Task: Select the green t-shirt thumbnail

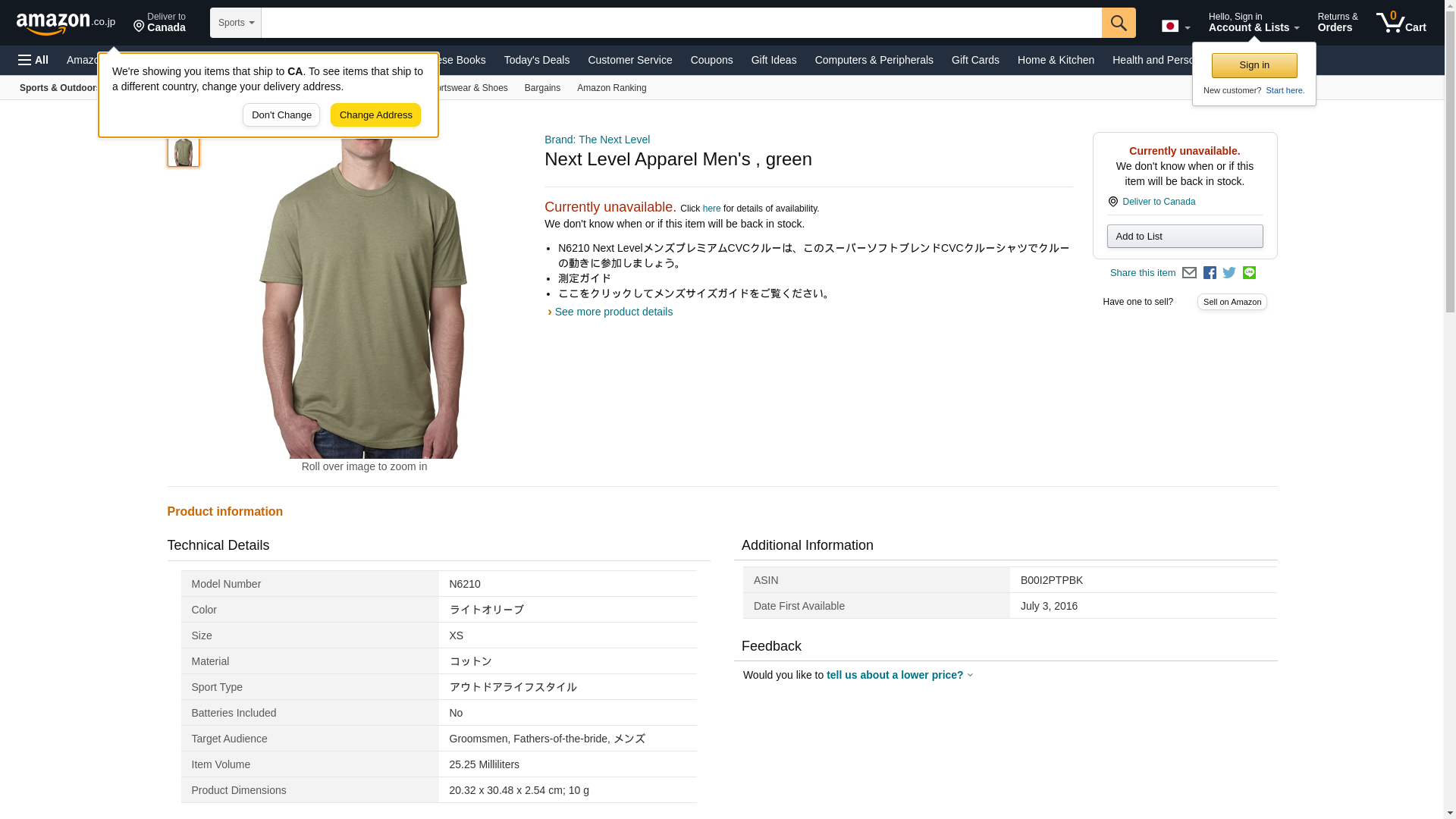Action: 183,152
